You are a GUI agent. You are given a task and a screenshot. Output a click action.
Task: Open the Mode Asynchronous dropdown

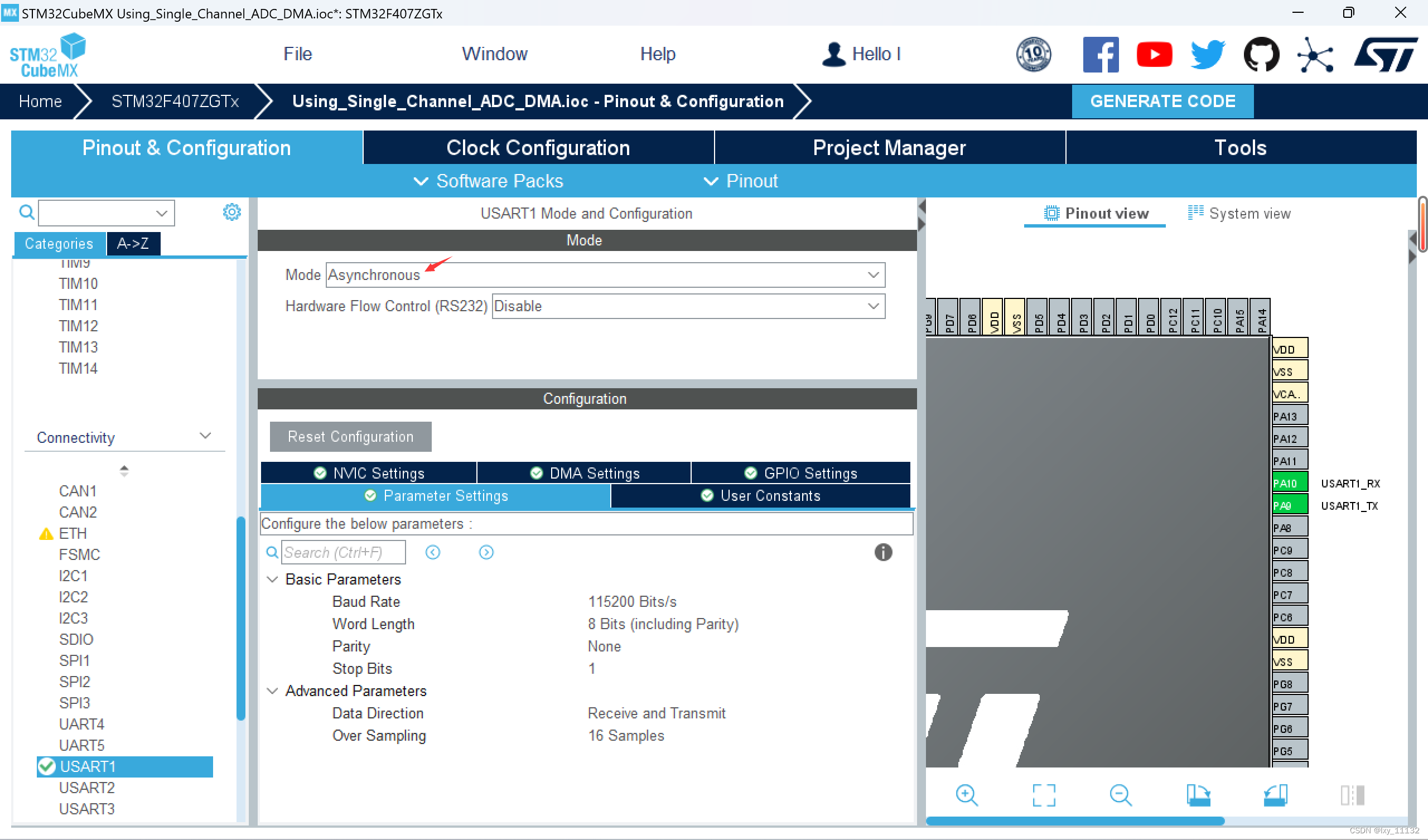[x=605, y=275]
